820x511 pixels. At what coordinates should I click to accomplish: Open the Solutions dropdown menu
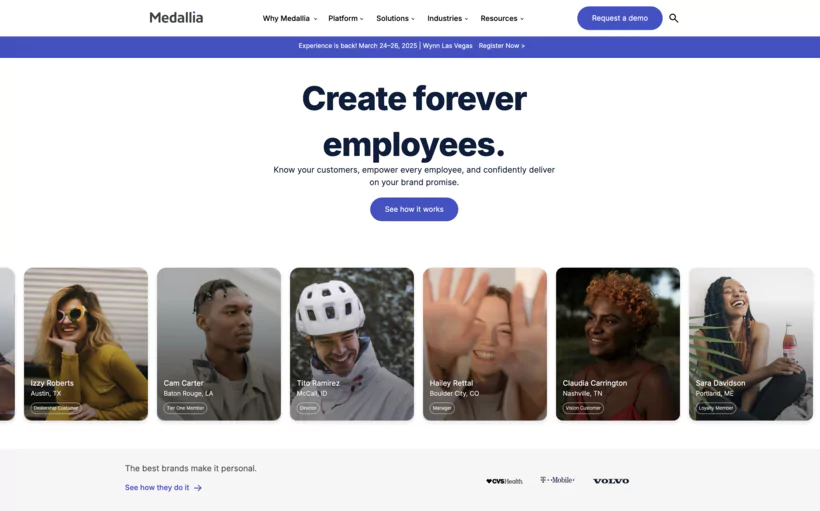click(x=395, y=18)
